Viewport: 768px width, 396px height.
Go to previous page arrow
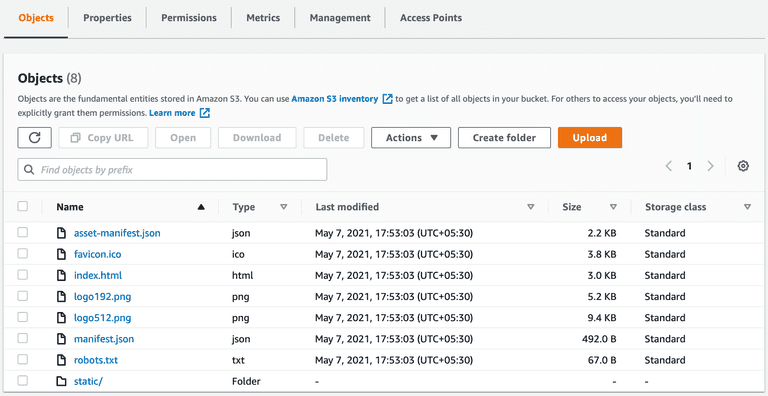pos(669,166)
